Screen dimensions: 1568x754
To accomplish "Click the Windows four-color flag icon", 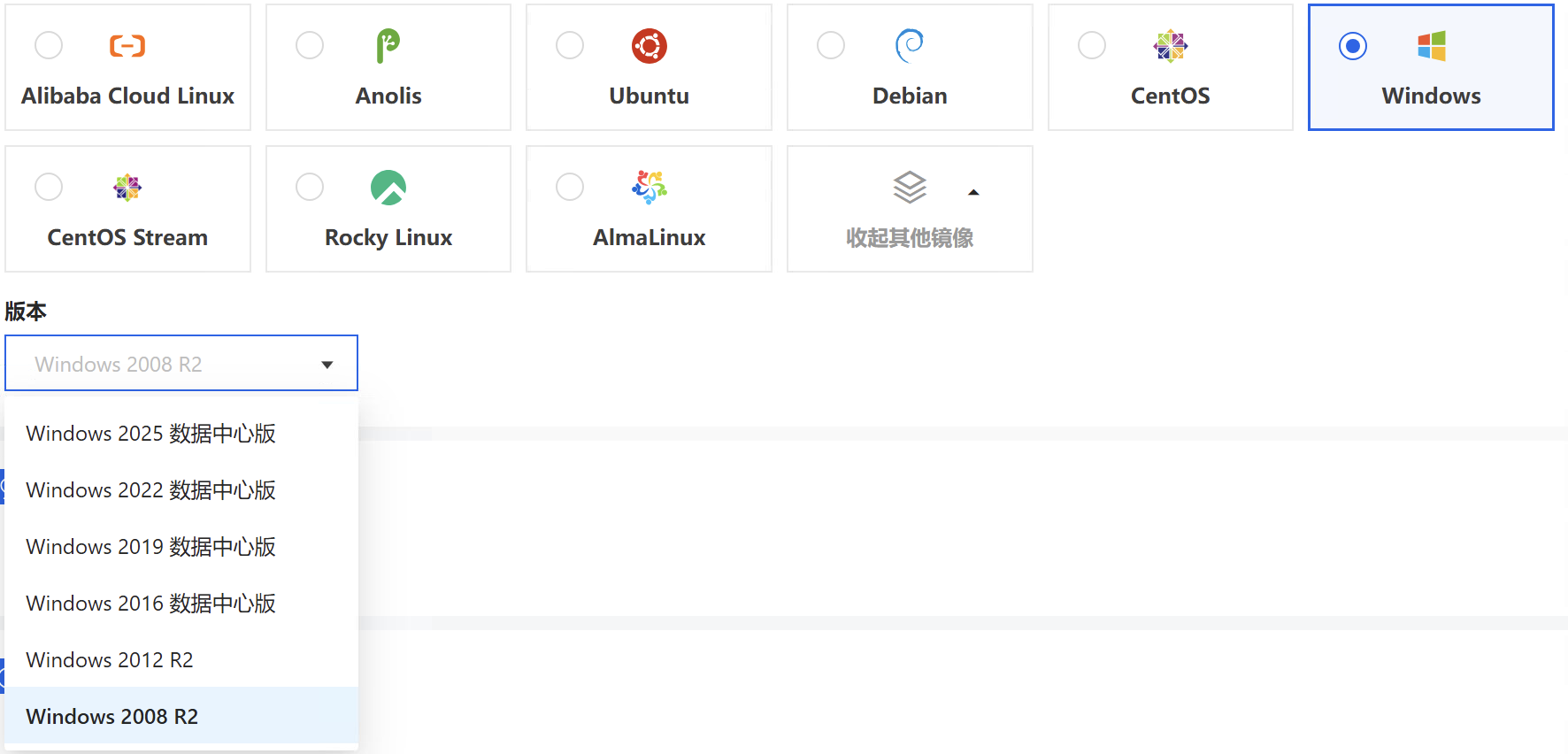I will point(1432,45).
